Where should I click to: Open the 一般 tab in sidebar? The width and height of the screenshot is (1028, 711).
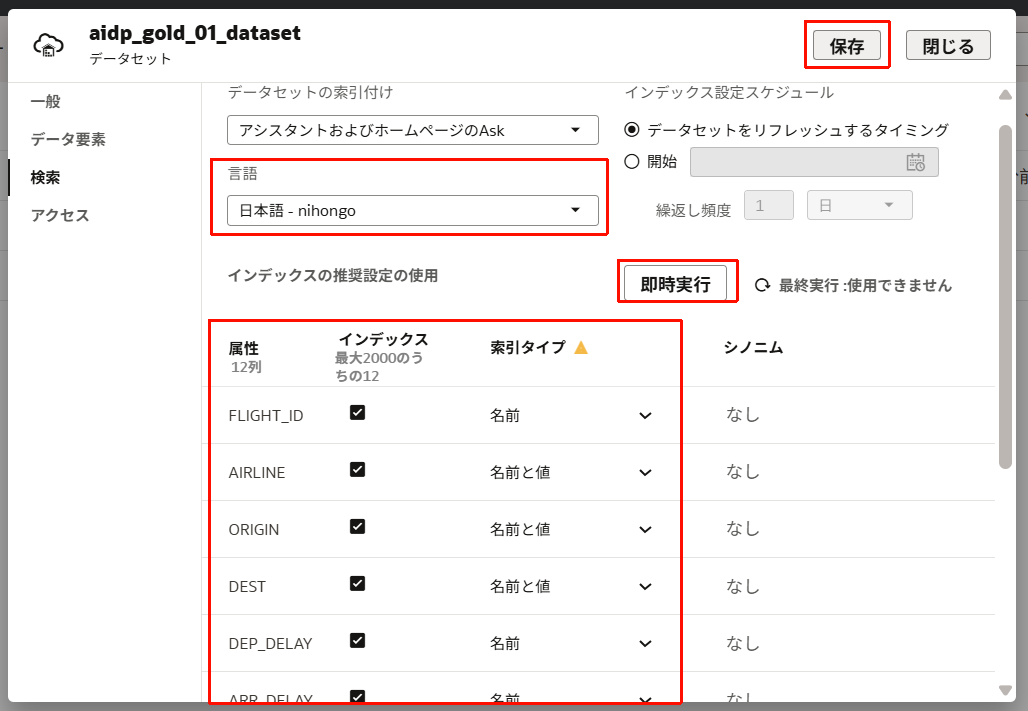coord(45,102)
